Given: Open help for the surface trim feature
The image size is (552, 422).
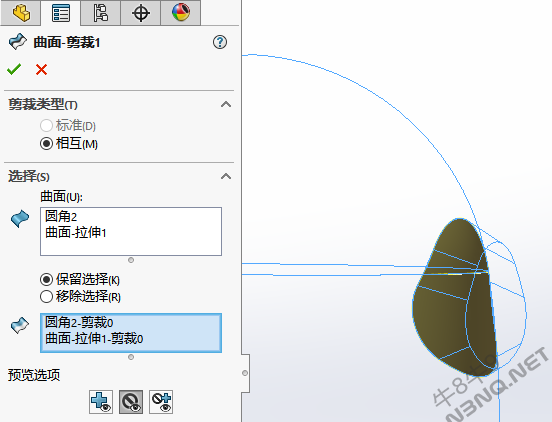Looking at the screenshot, I should [x=220, y=42].
